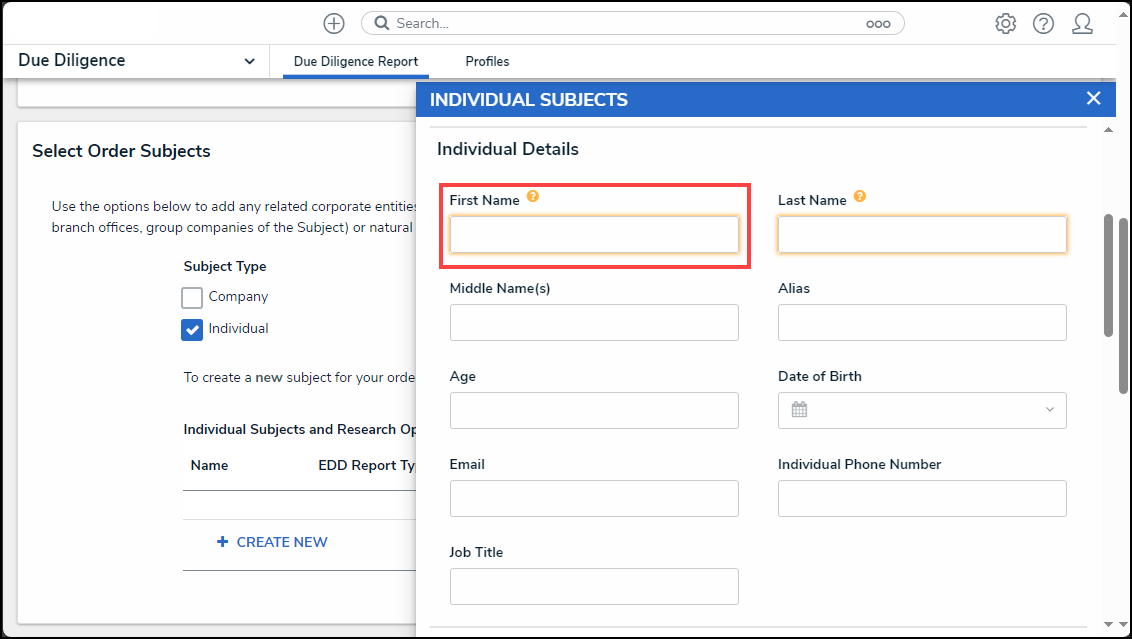The width and height of the screenshot is (1132, 639).
Task: Click the plus create icon beside search
Action: 334,24
